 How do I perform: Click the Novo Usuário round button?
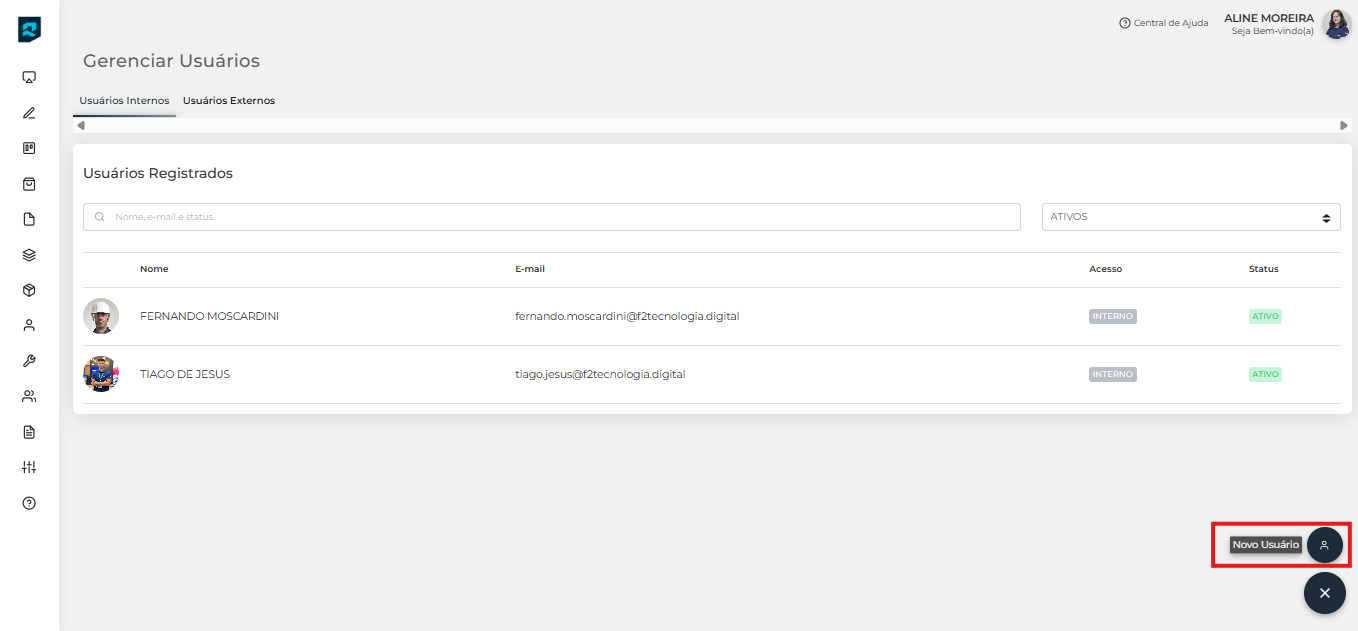(x=1324, y=545)
